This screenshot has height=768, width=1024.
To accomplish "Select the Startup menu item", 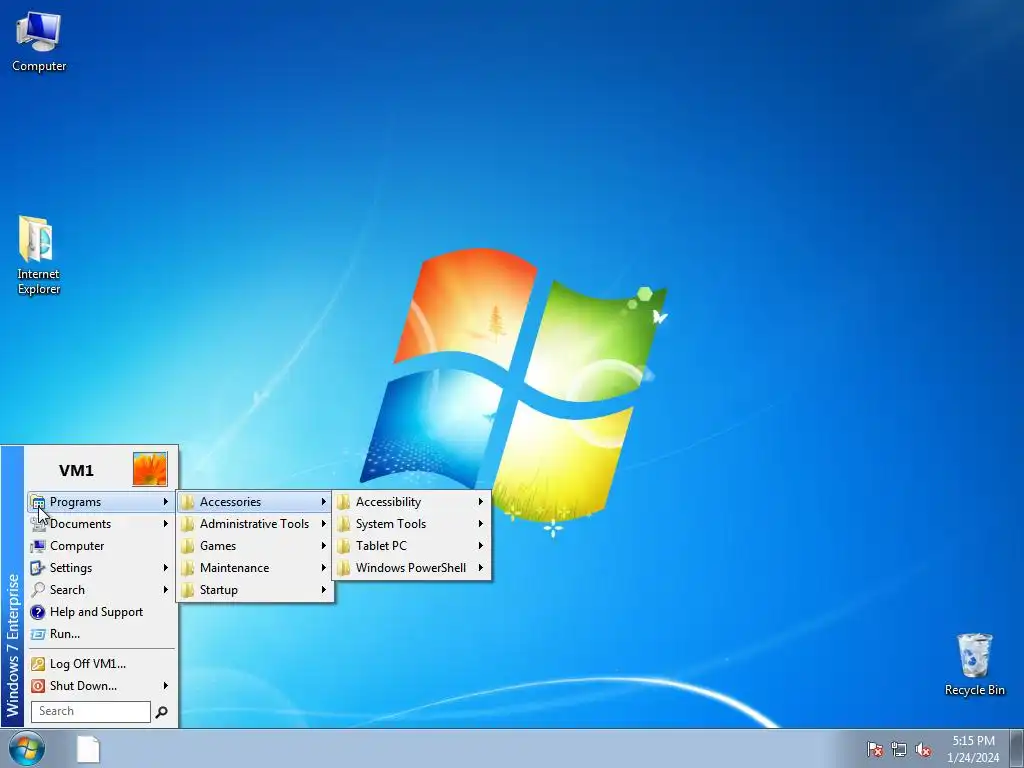I will (x=255, y=590).
